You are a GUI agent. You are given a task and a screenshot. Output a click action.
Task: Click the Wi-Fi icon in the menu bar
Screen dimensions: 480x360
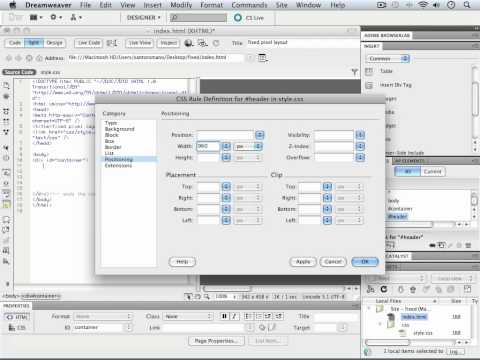[x=423, y=5]
